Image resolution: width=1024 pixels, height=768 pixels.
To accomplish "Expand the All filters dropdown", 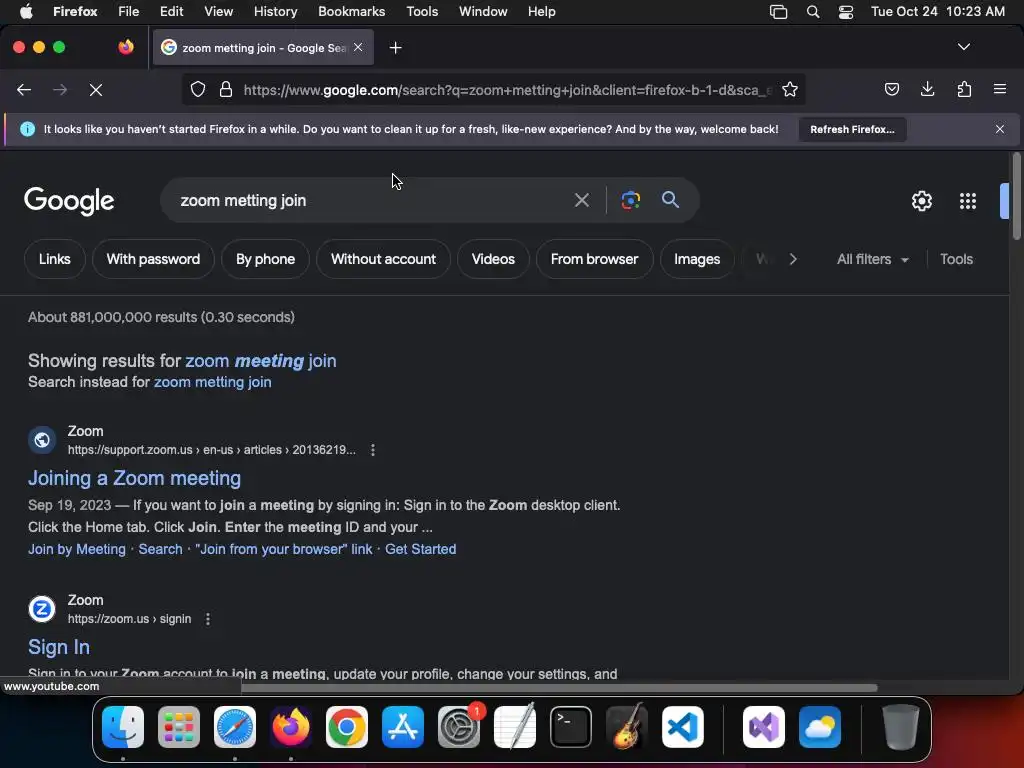I will coord(872,259).
